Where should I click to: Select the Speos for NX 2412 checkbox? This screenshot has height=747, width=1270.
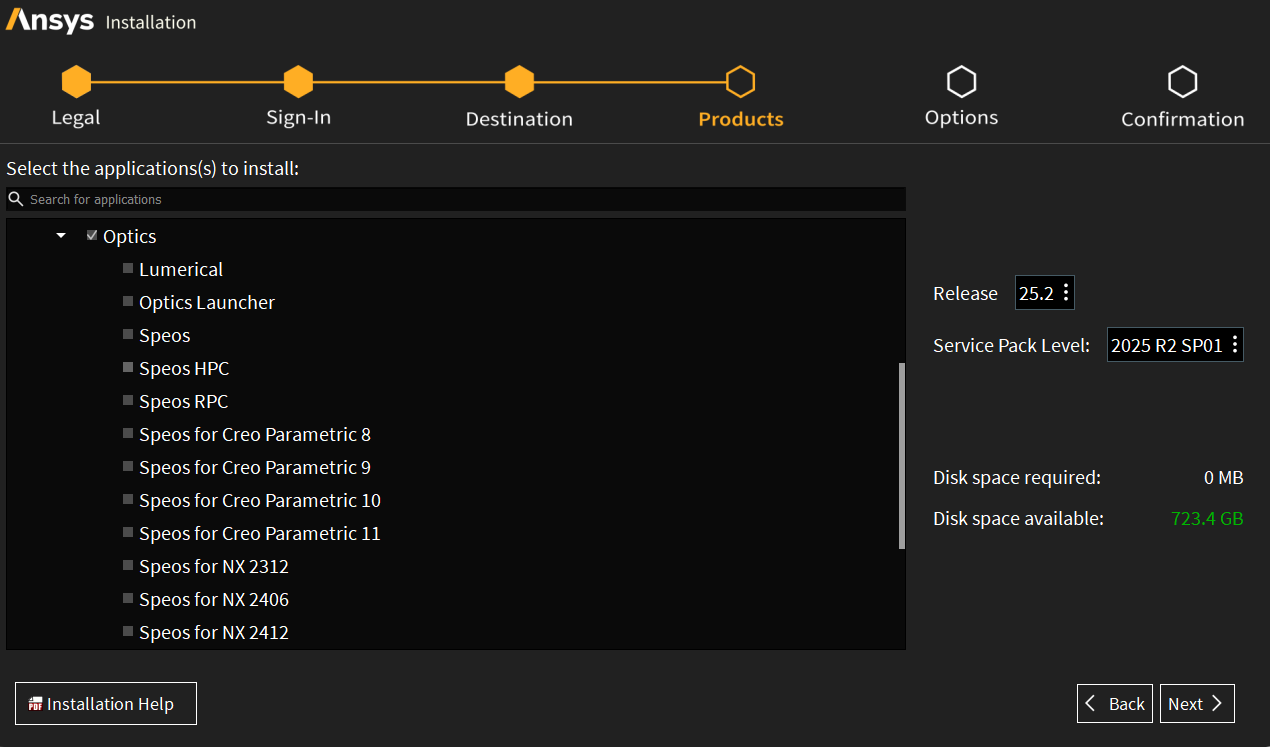click(128, 632)
